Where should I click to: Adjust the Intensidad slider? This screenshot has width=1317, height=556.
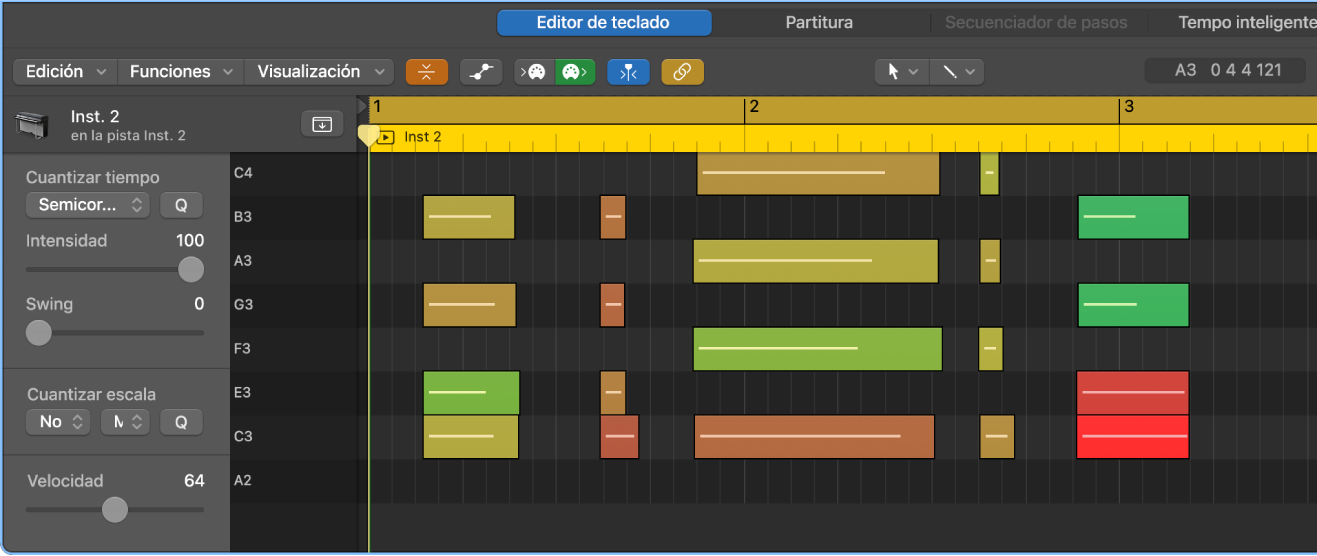190,269
